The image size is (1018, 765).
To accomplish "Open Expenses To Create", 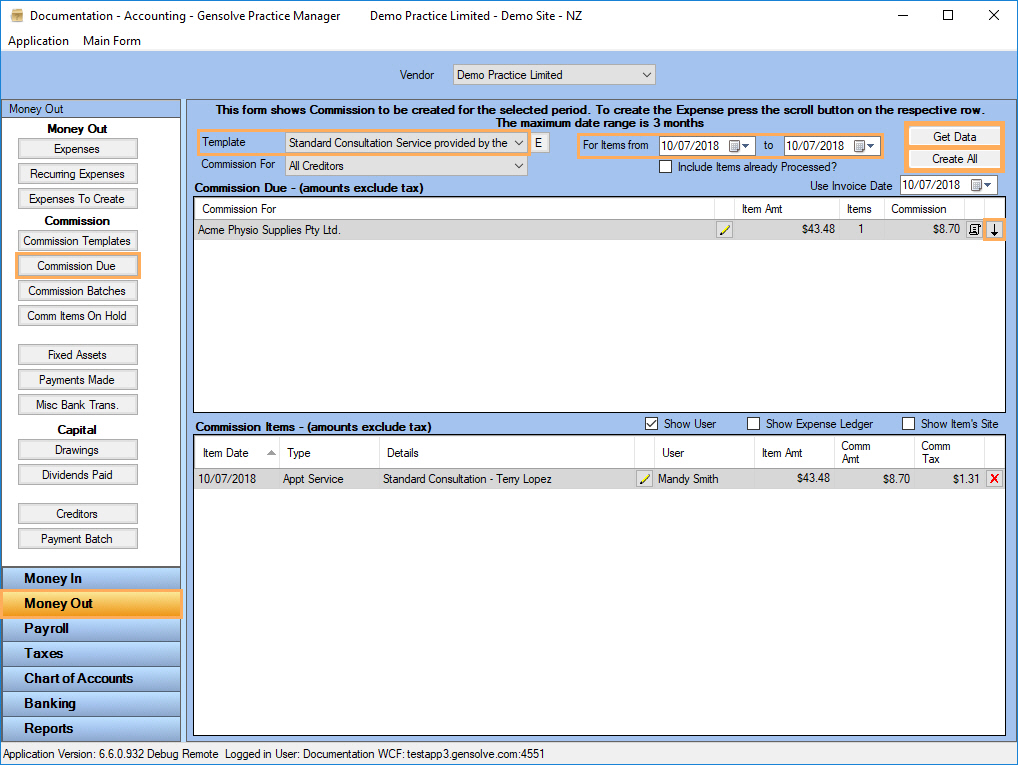I will [77, 199].
